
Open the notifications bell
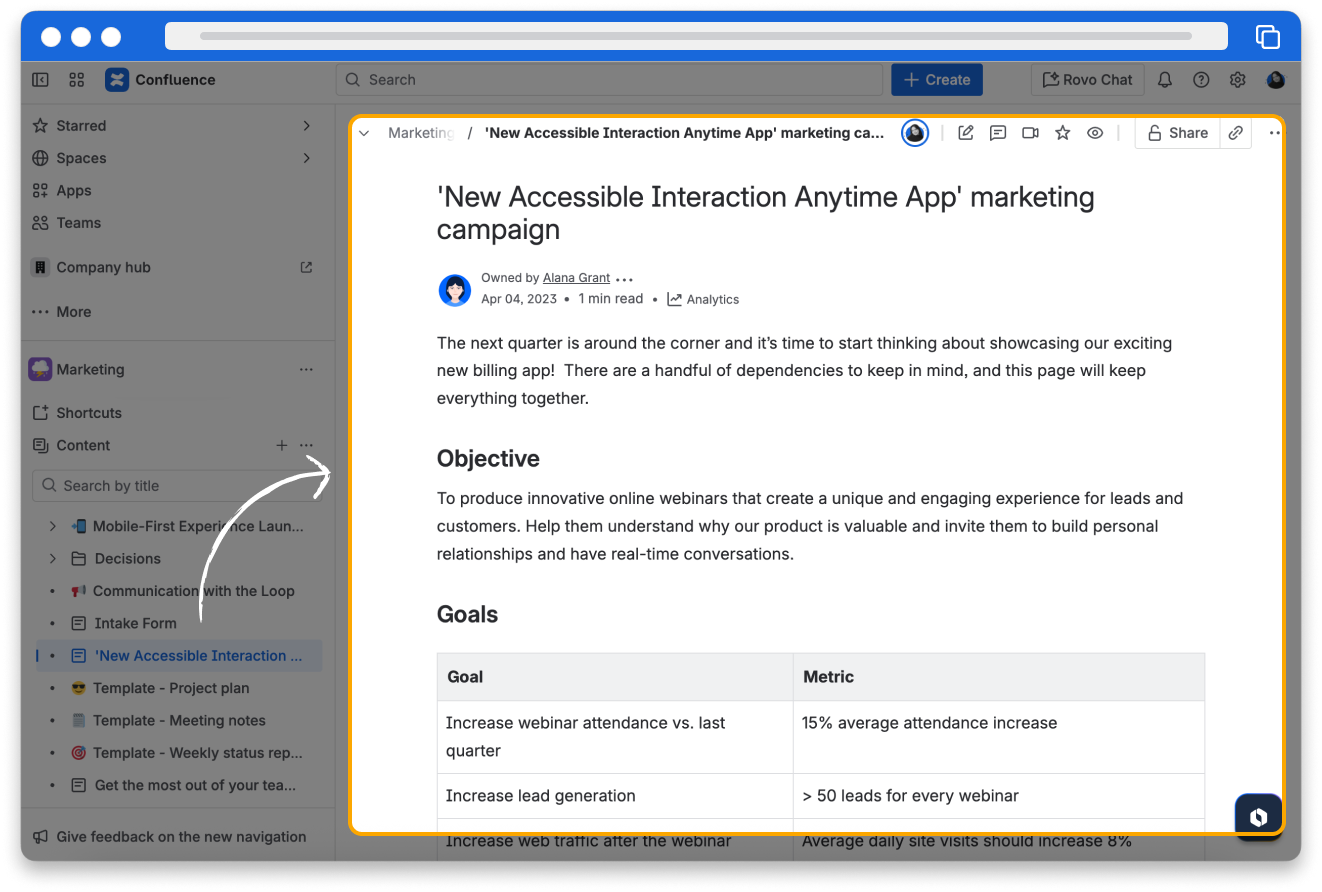(x=1165, y=80)
